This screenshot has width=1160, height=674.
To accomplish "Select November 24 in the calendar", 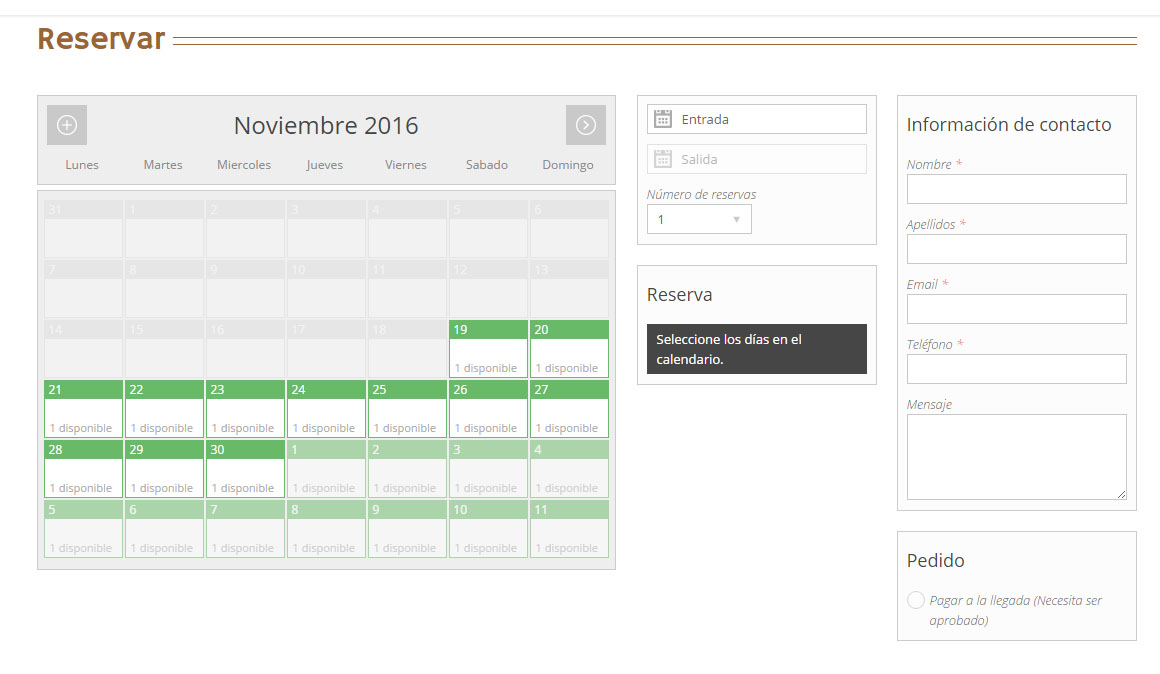I will [326, 409].
